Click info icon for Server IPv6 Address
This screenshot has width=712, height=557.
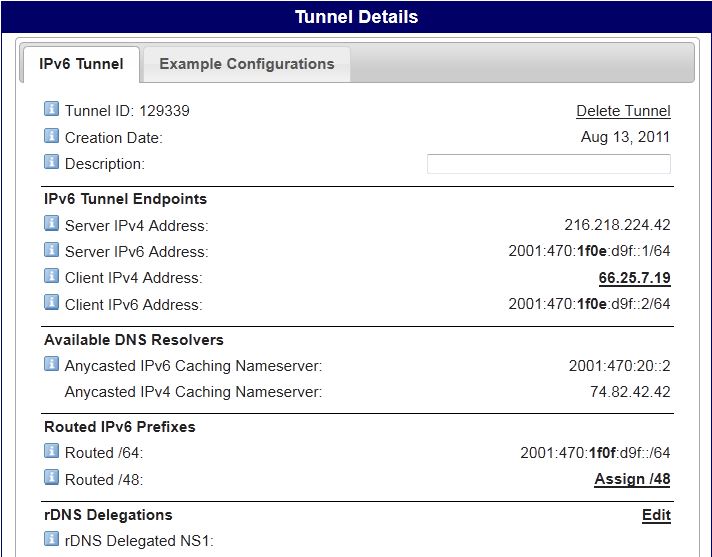pos(52,250)
